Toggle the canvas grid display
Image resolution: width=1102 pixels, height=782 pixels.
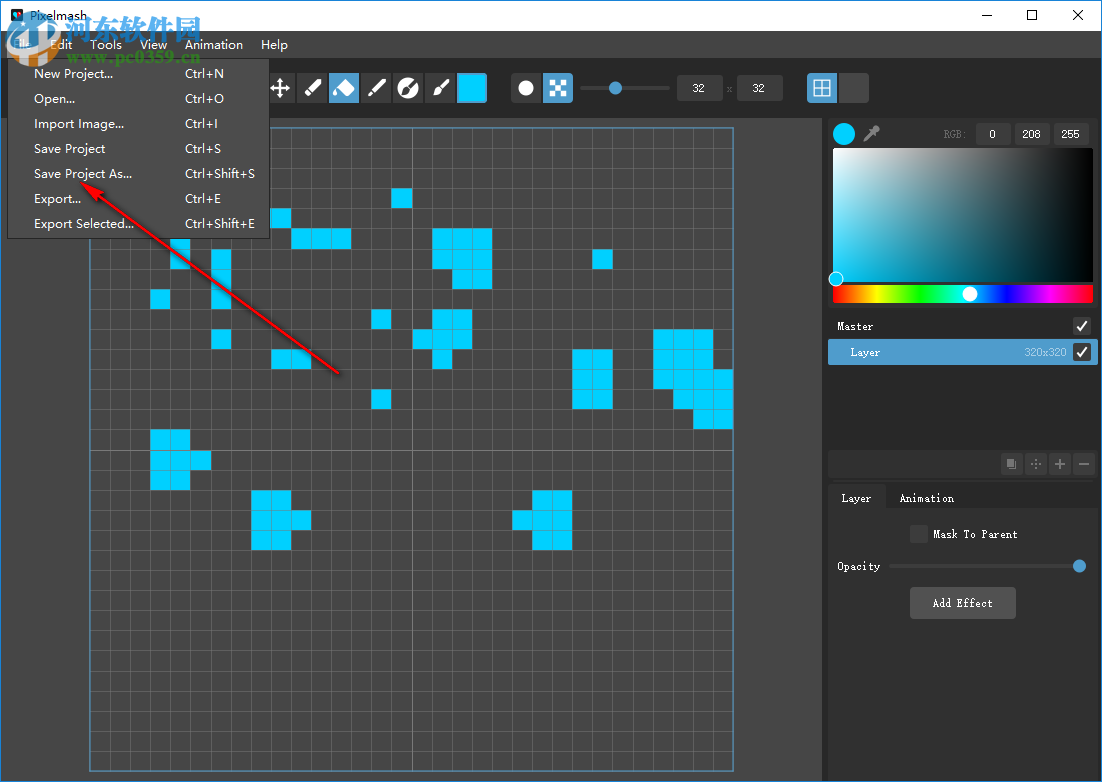(x=821, y=88)
